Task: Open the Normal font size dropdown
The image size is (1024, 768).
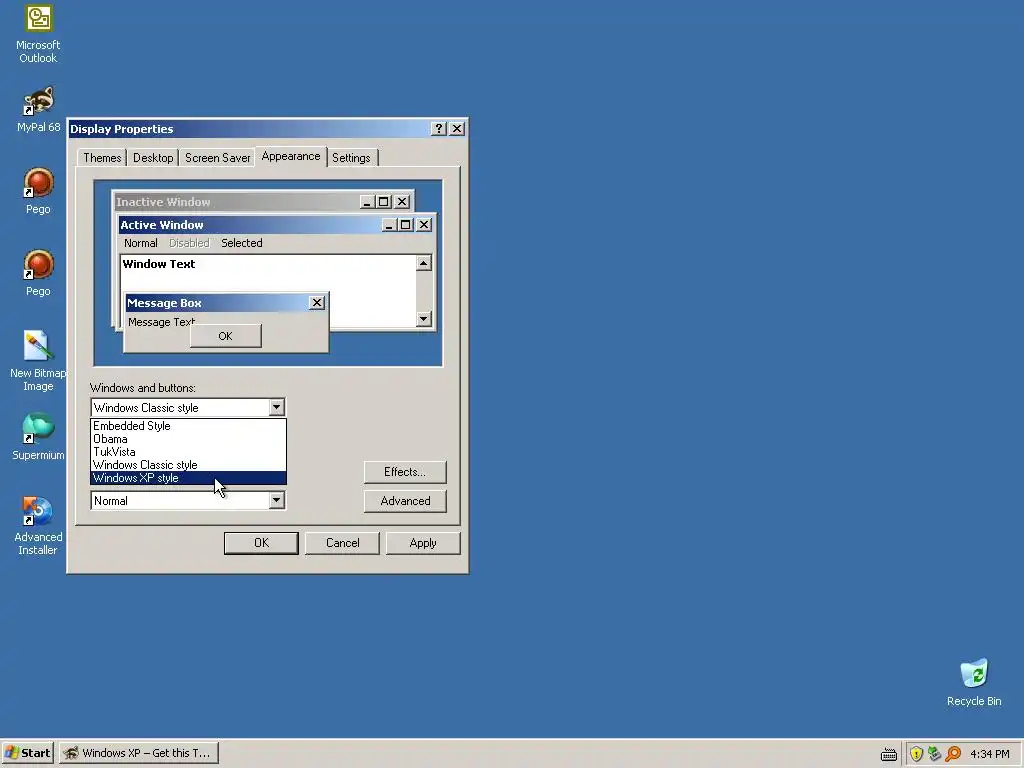Action: pos(276,501)
